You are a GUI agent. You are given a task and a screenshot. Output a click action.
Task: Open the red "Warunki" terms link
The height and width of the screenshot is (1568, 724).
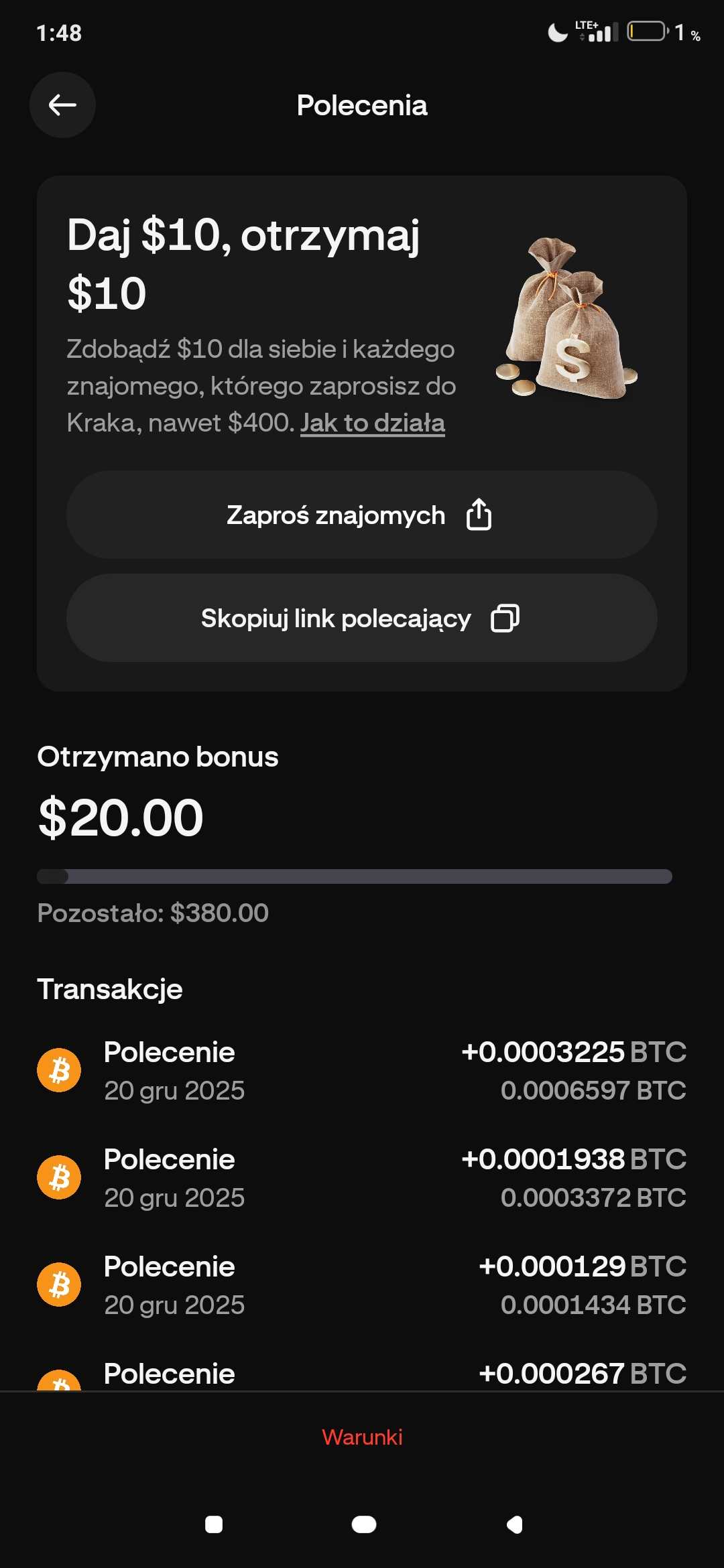tap(362, 1437)
